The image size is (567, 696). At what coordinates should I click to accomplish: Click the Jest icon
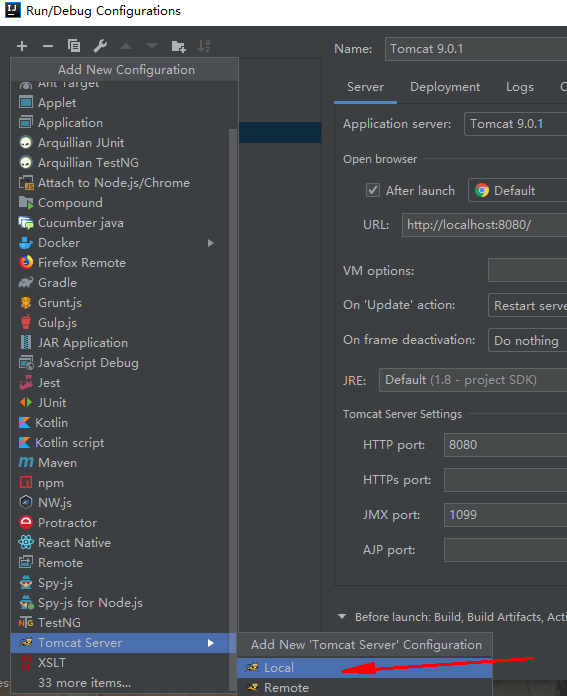pos(26,382)
